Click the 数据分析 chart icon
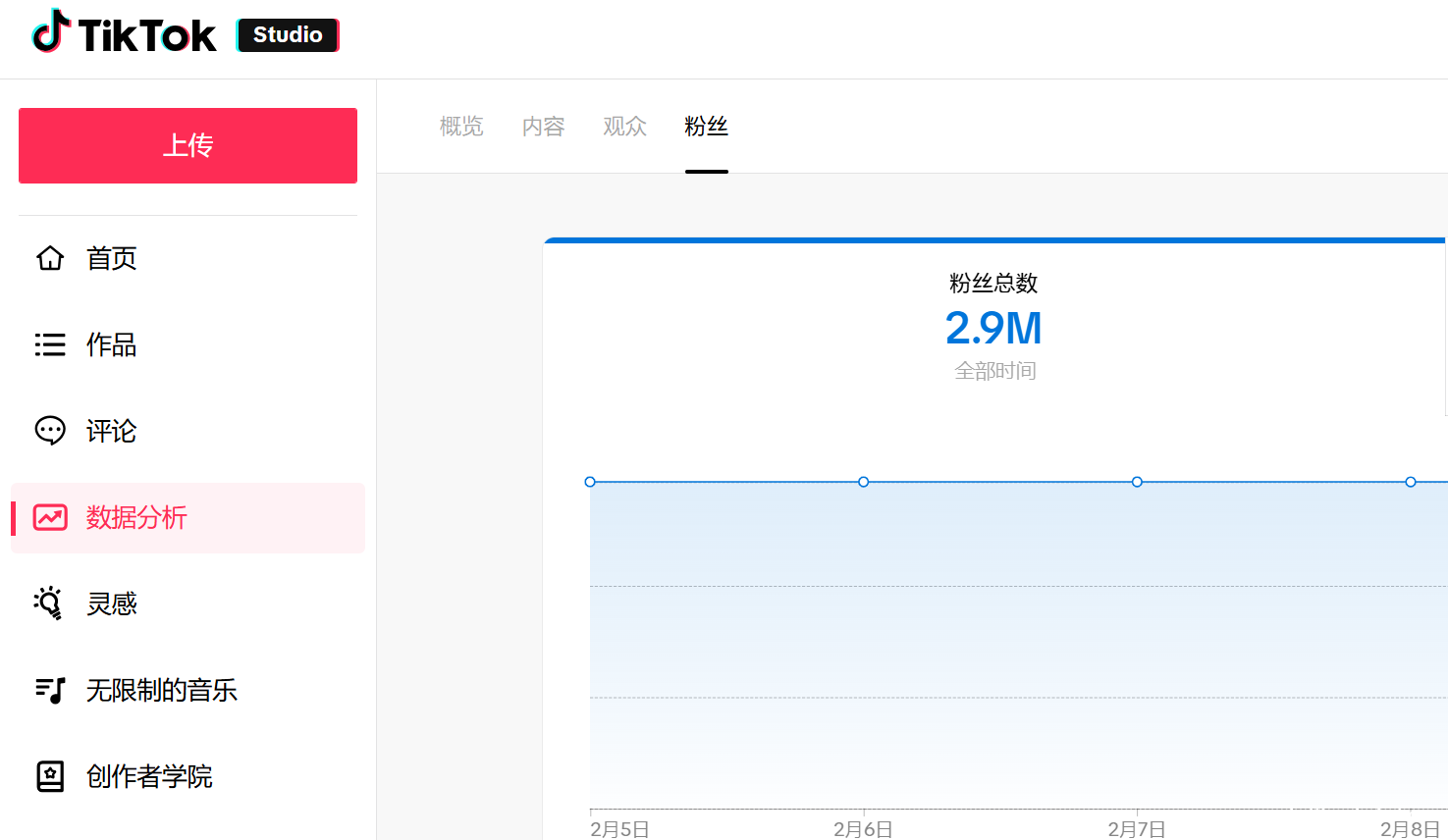This screenshot has height=840, width=1448. coord(50,517)
